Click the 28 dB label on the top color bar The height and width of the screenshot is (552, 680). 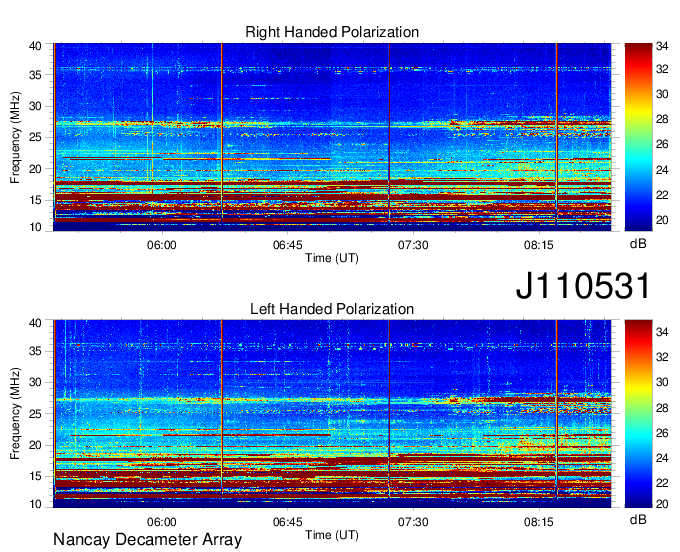coord(662,119)
